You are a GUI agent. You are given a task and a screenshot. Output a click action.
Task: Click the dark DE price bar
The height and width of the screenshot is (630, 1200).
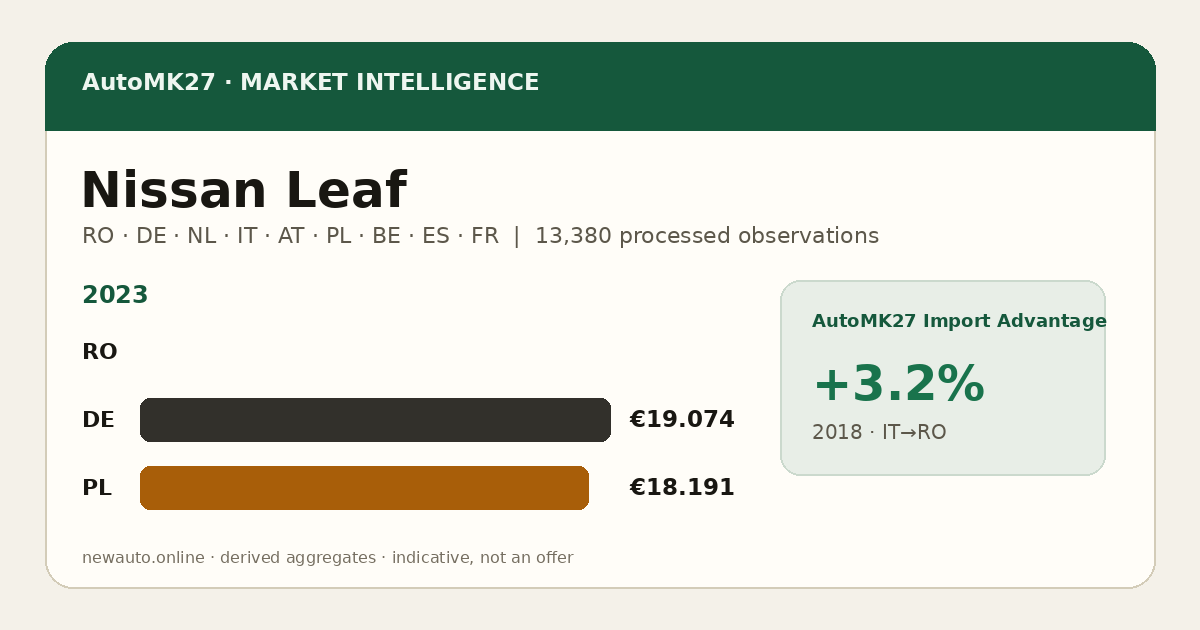tap(375, 420)
